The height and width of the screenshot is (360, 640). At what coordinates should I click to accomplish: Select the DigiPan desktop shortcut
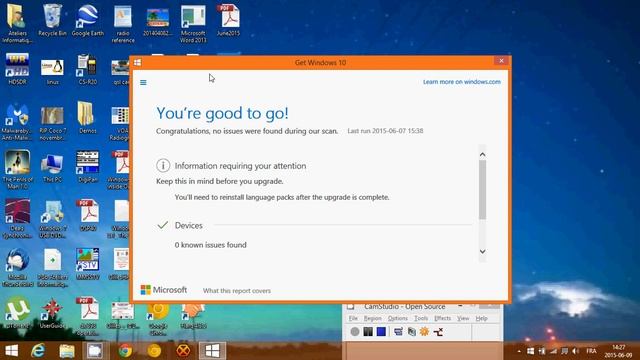pos(87,167)
